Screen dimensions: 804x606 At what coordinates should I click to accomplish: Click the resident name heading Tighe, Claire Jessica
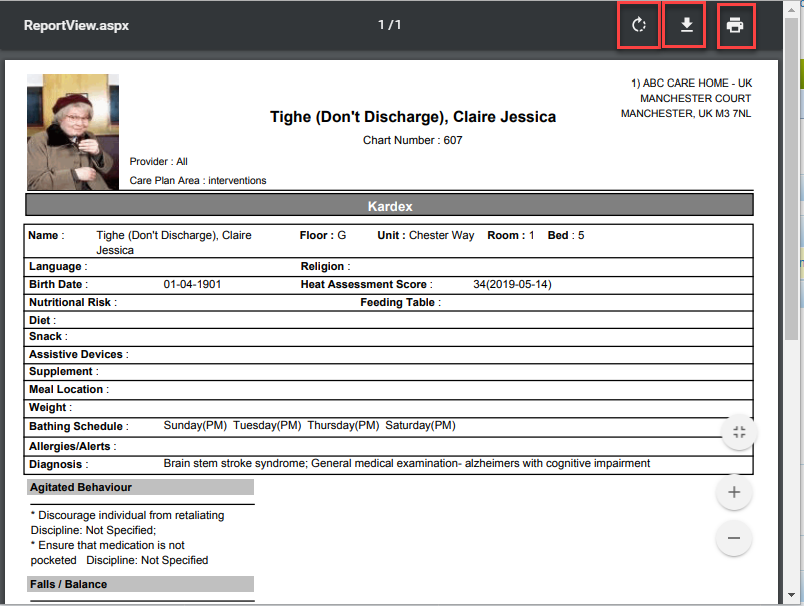[x=412, y=117]
